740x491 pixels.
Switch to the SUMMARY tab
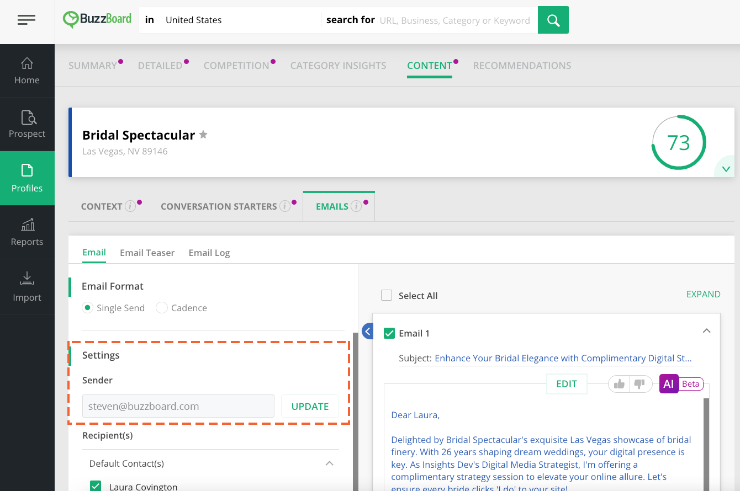[92, 66]
